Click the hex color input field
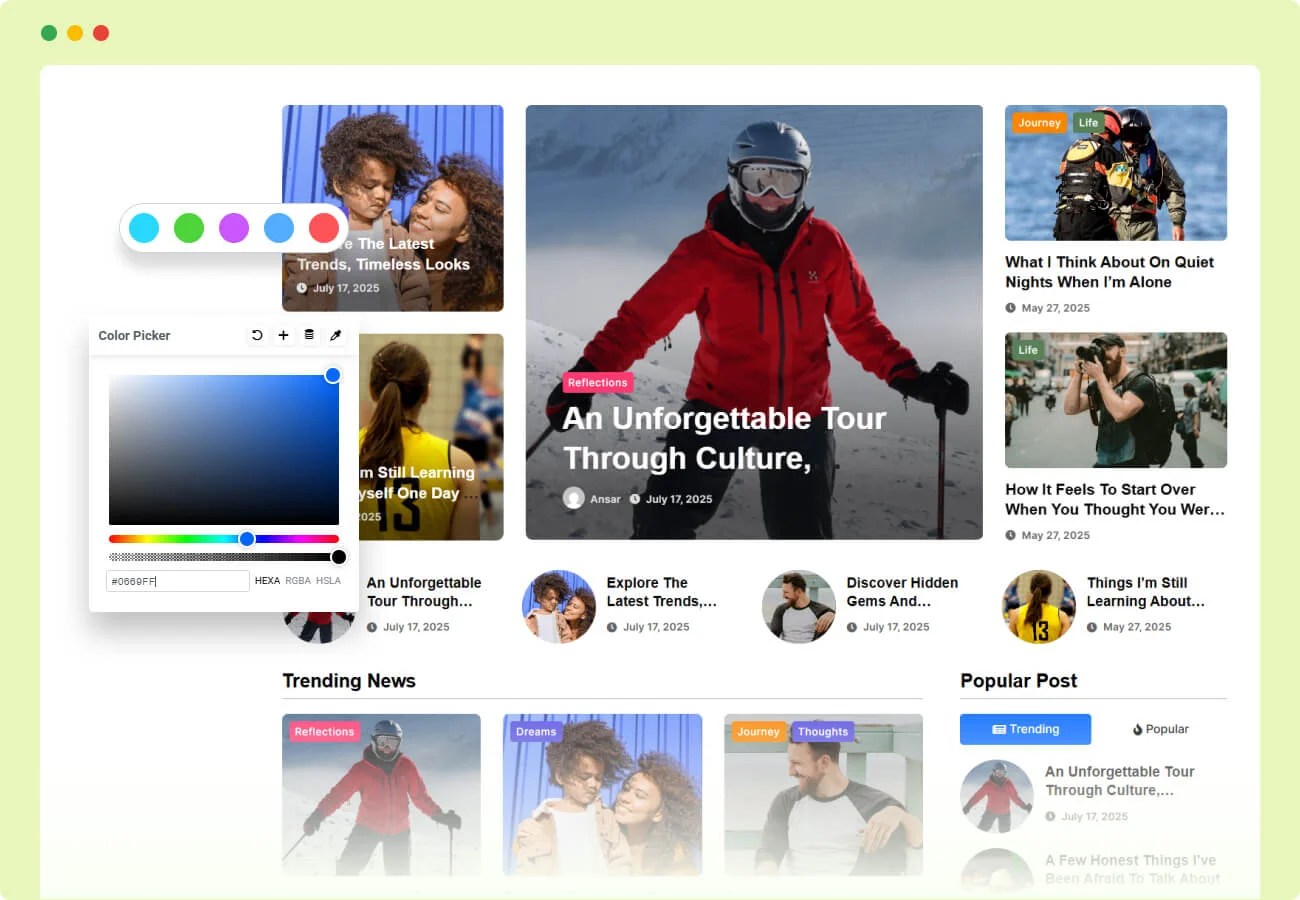The image size is (1300, 900). 178,581
